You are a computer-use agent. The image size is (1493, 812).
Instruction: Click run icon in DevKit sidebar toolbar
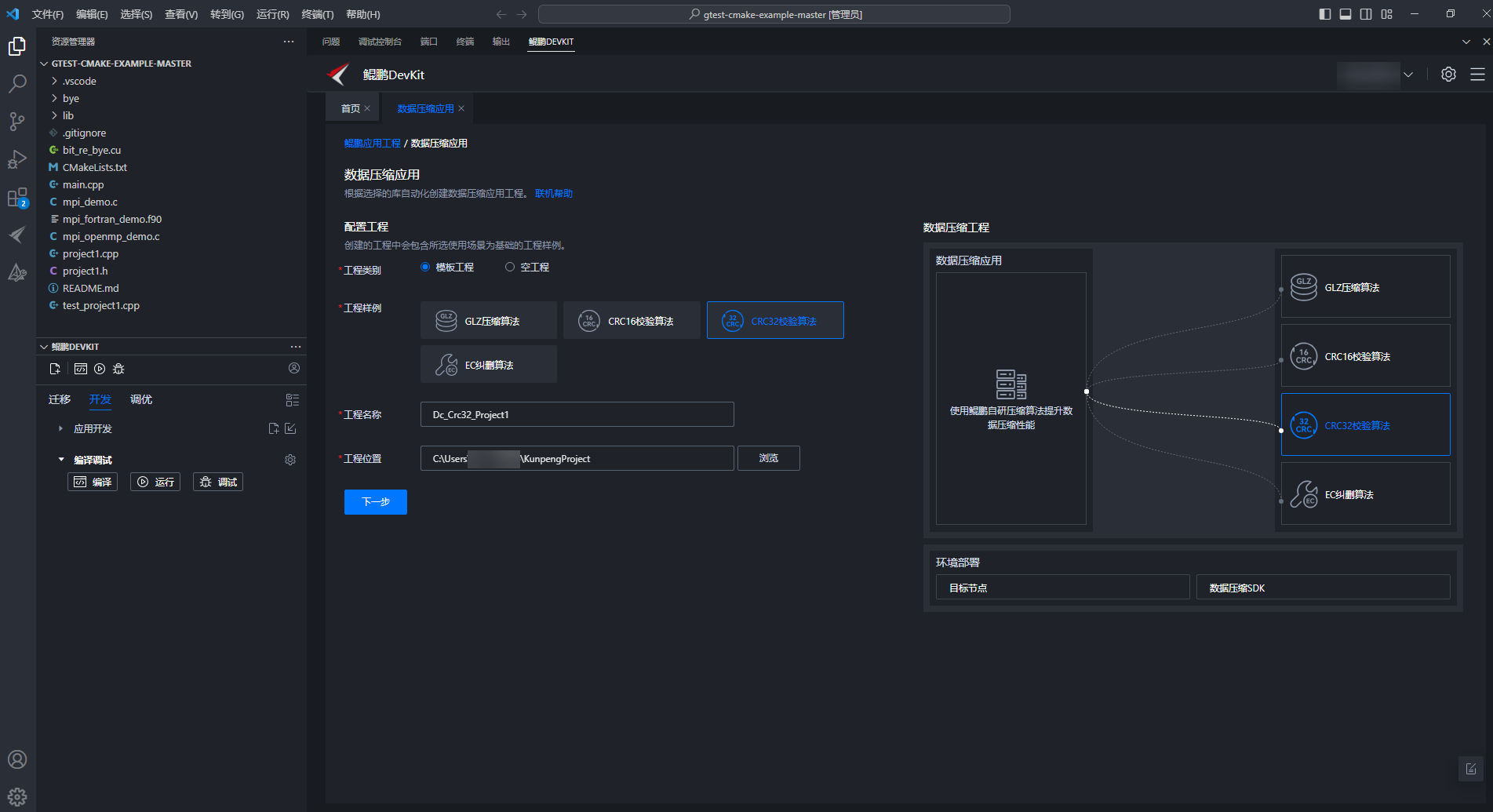(100, 369)
